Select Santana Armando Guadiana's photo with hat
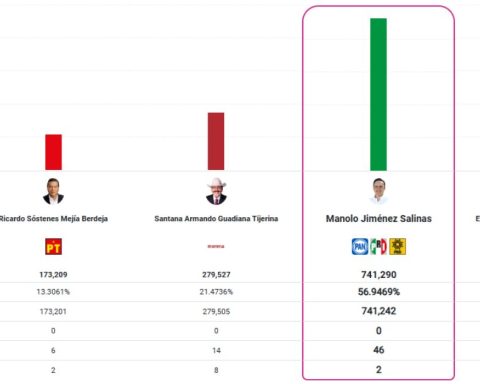The height and width of the screenshot is (384, 480). click(216, 191)
